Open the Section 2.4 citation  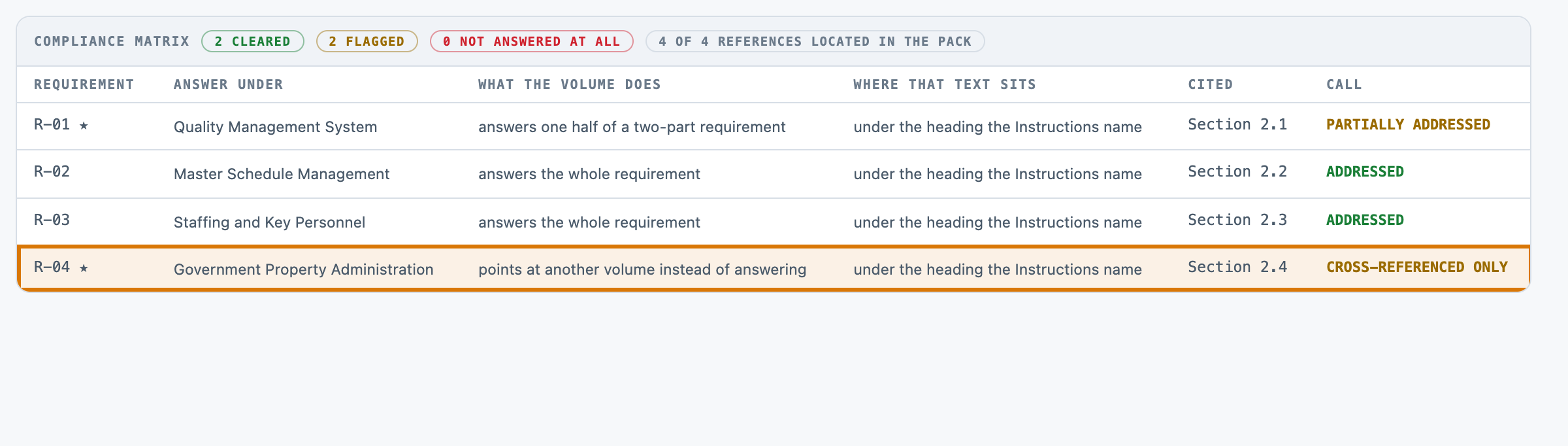tap(1237, 267)
